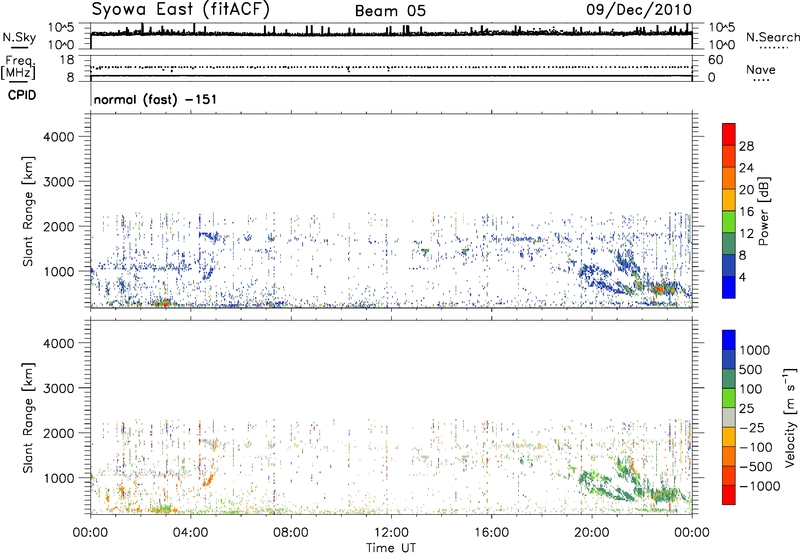Click the "Nave" legend label

pos(761,70)
